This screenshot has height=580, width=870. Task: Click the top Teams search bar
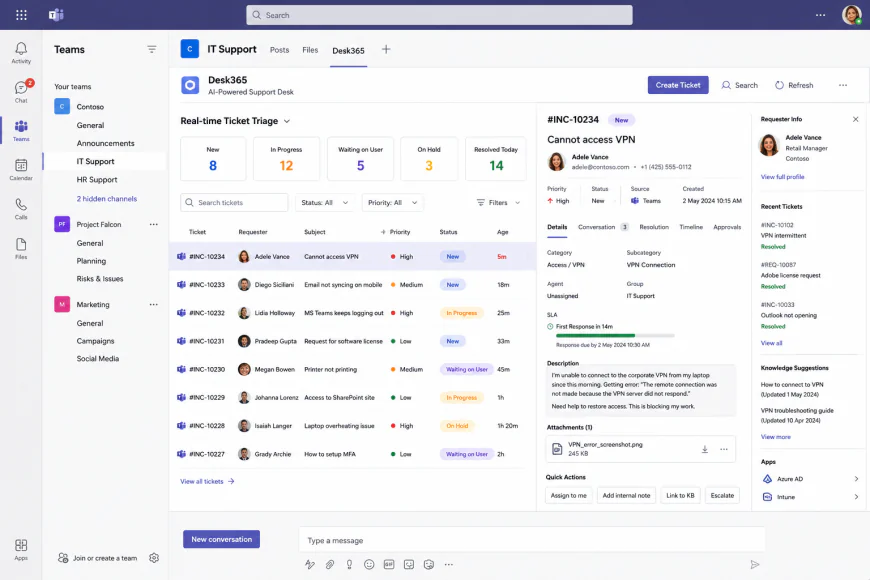point(439,15)
